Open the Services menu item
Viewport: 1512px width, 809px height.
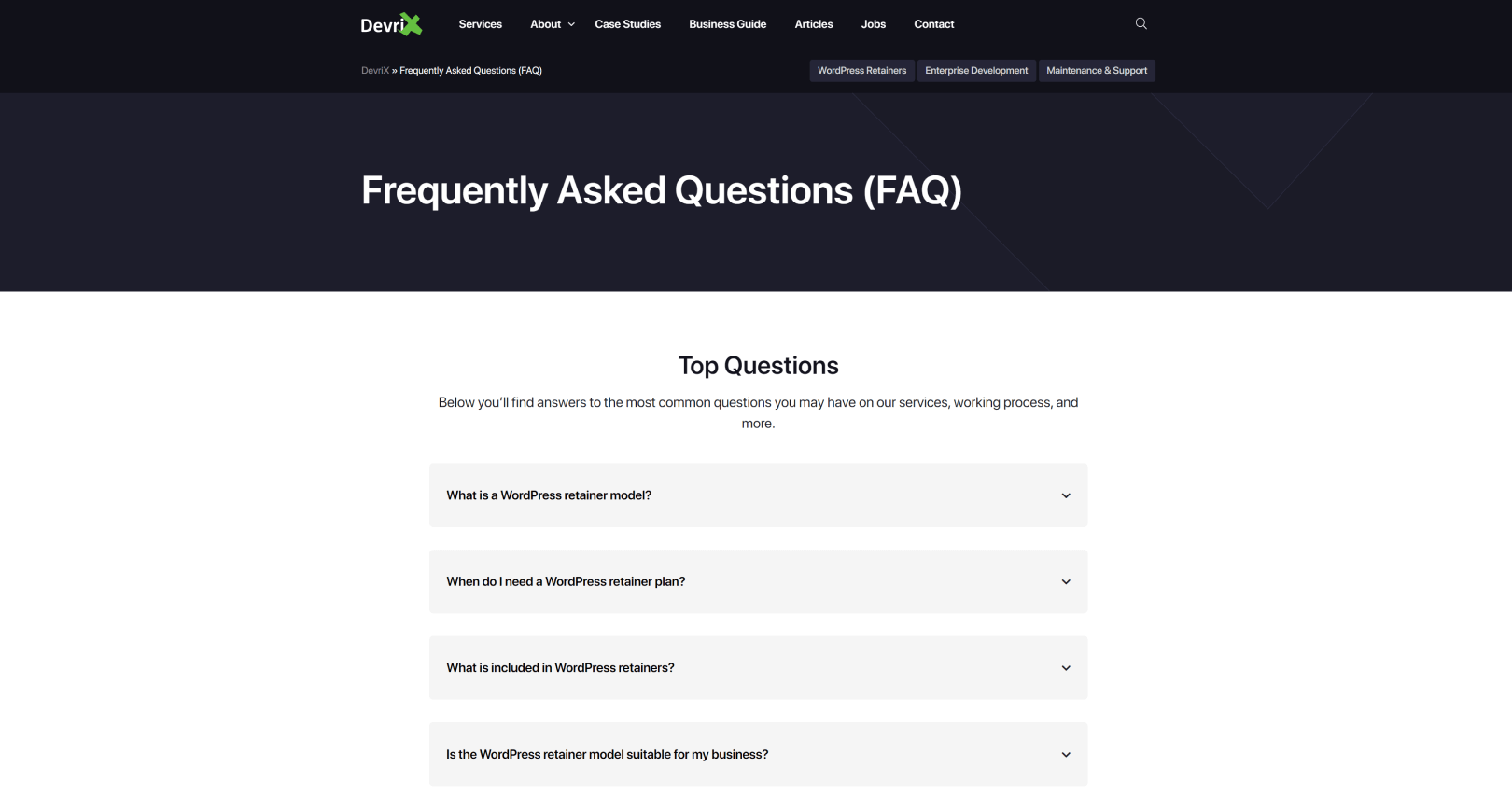480,24
